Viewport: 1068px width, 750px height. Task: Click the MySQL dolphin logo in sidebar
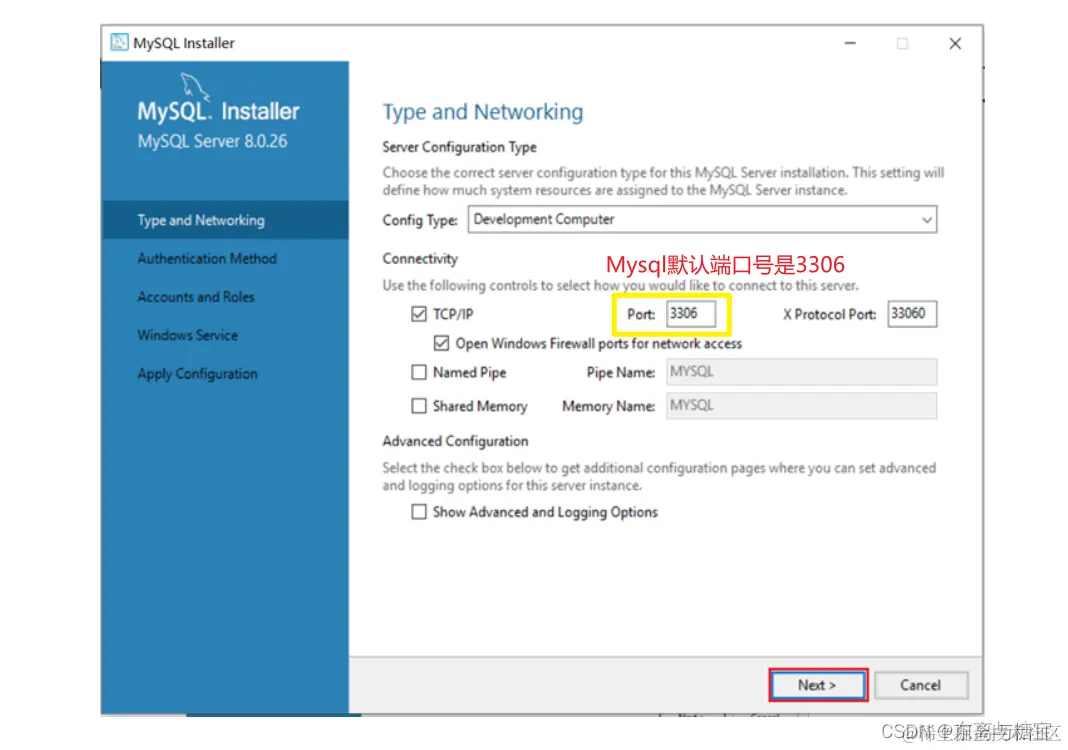193,87
